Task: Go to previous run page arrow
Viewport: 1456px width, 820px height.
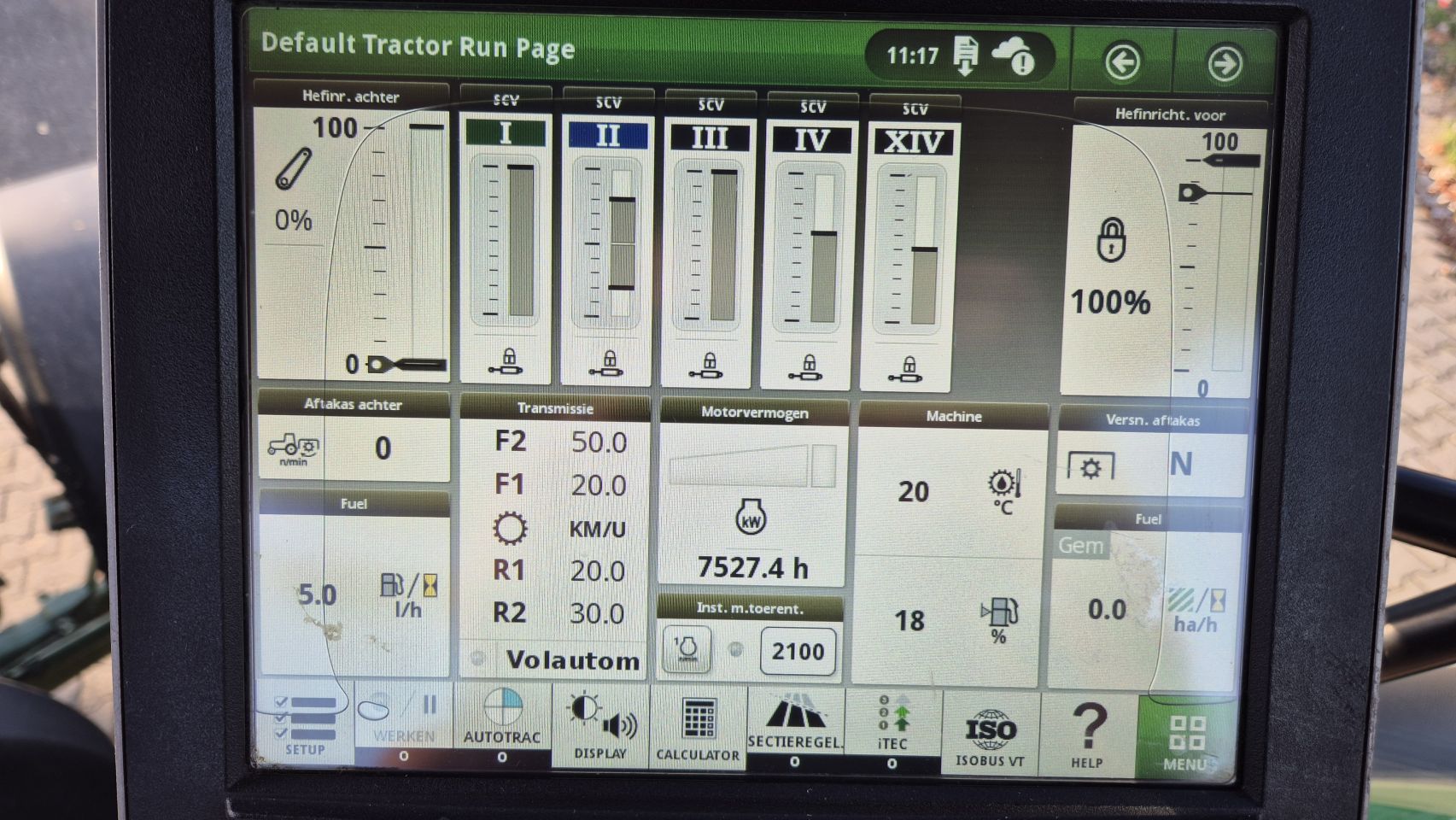Action: point(1122,61)
